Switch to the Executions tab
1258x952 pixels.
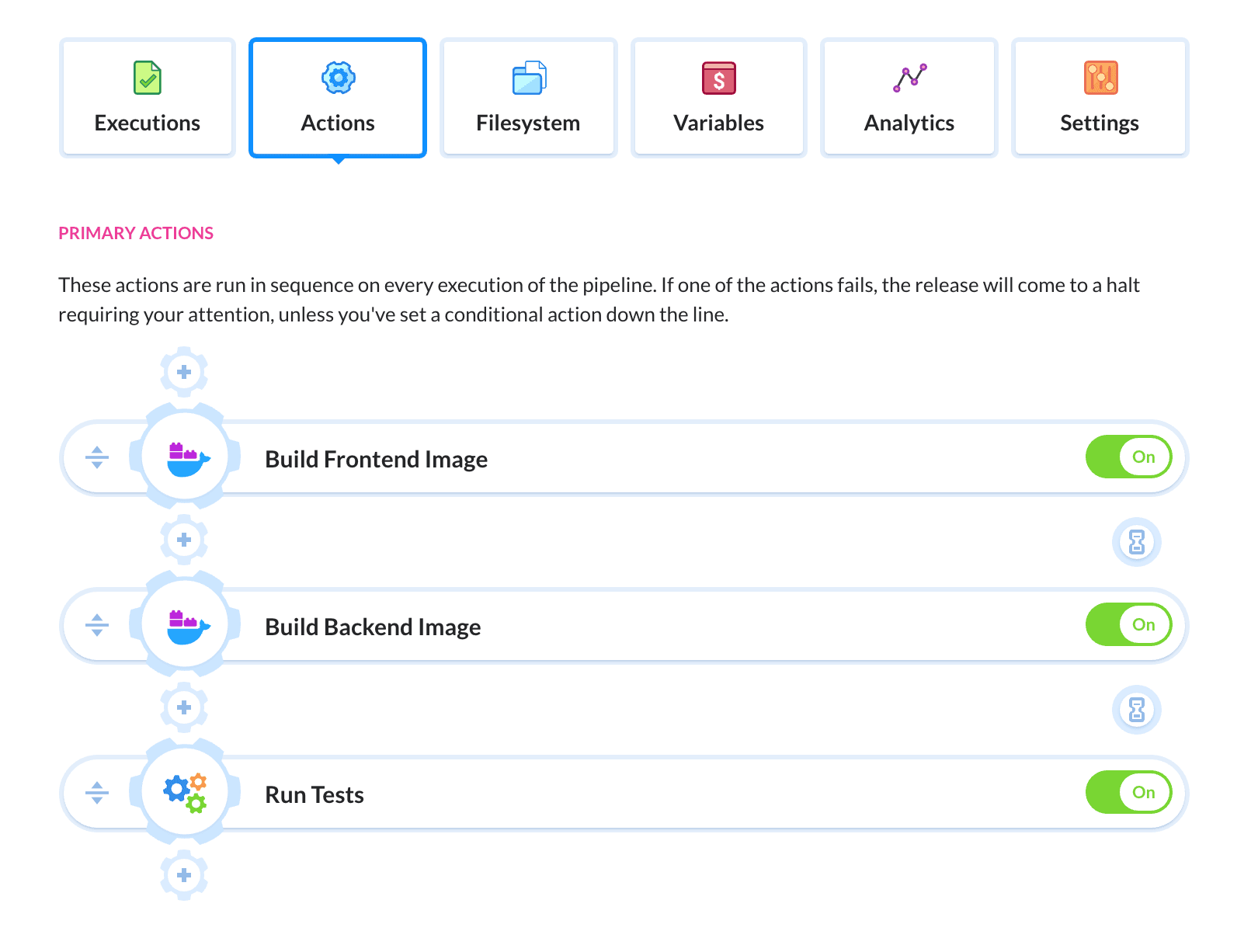pos(148,98)
